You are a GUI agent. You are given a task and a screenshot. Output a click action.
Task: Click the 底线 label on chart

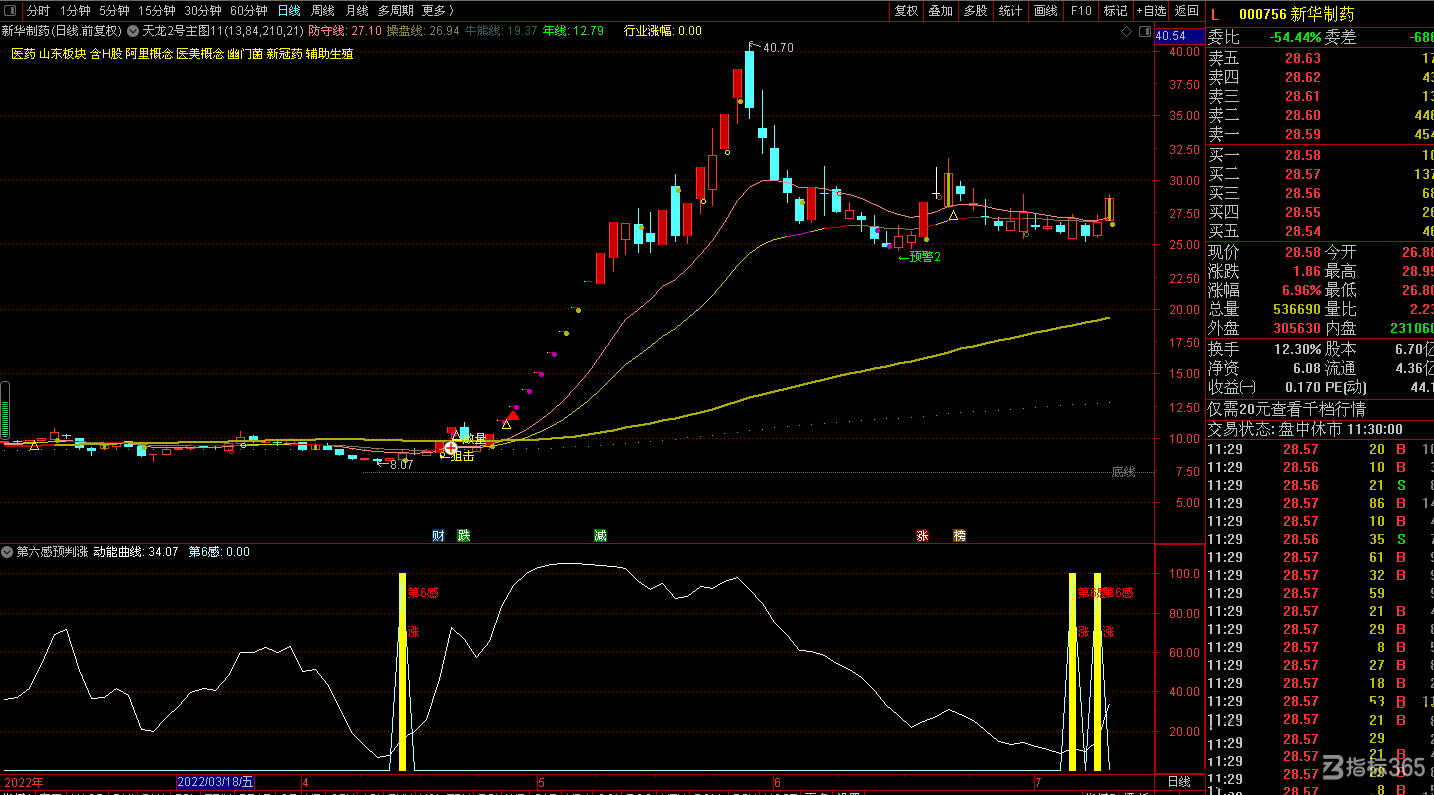1123,472
